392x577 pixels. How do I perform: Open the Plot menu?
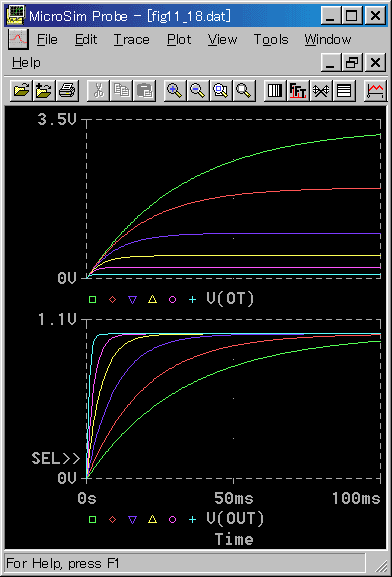pyautogui.click(x=179, y=39)
